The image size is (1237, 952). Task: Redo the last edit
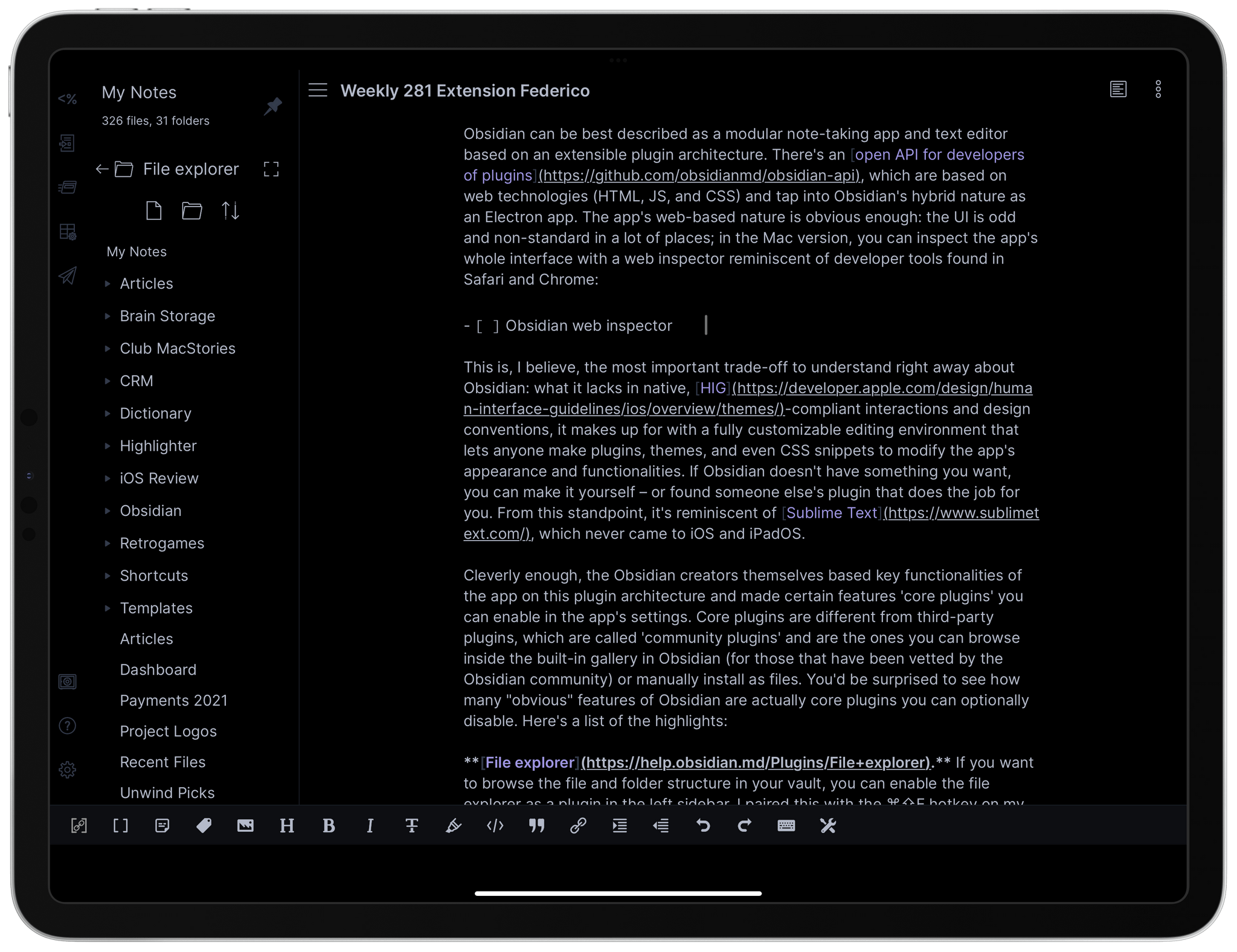coord(744,826)
